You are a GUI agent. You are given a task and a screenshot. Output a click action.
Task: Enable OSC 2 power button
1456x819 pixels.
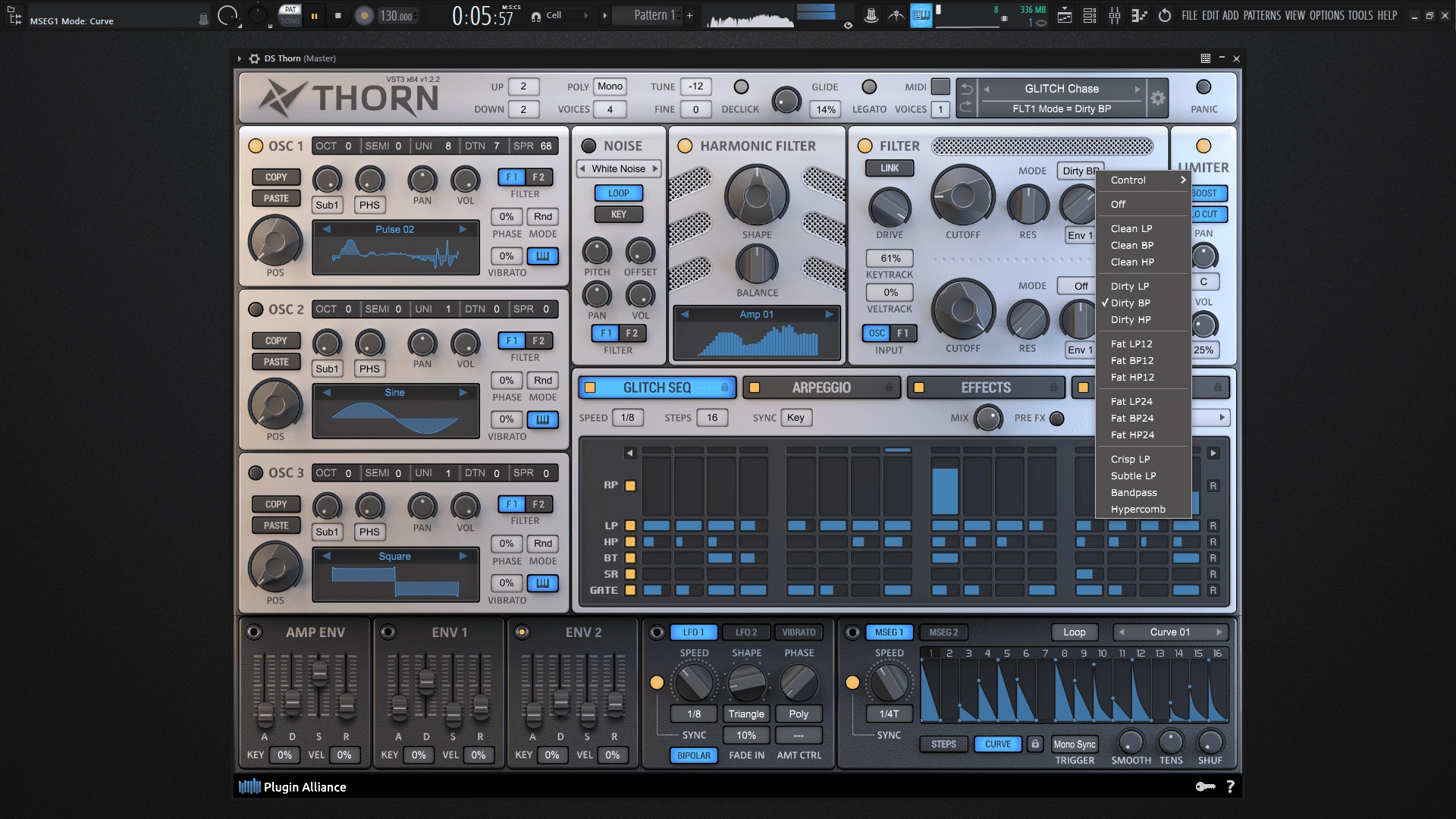[x=256, y=309]
